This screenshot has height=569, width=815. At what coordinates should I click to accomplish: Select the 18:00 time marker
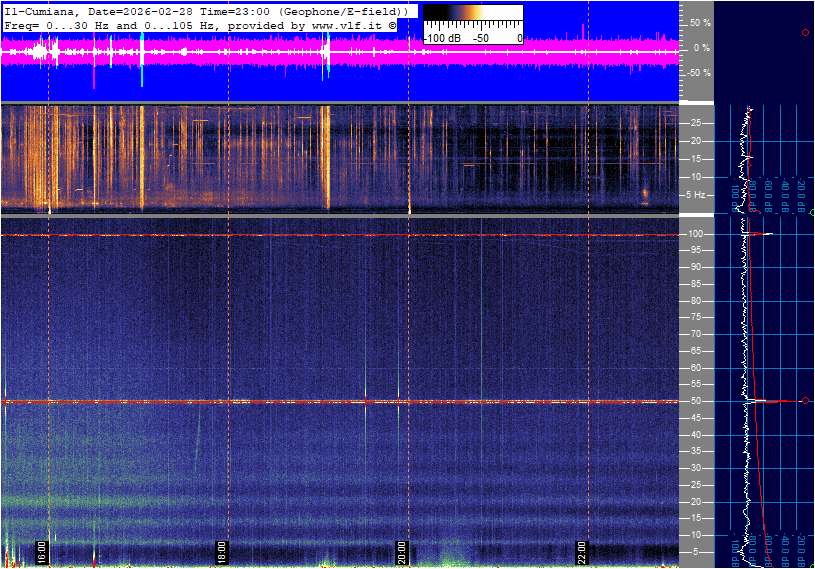coord(222,552)
